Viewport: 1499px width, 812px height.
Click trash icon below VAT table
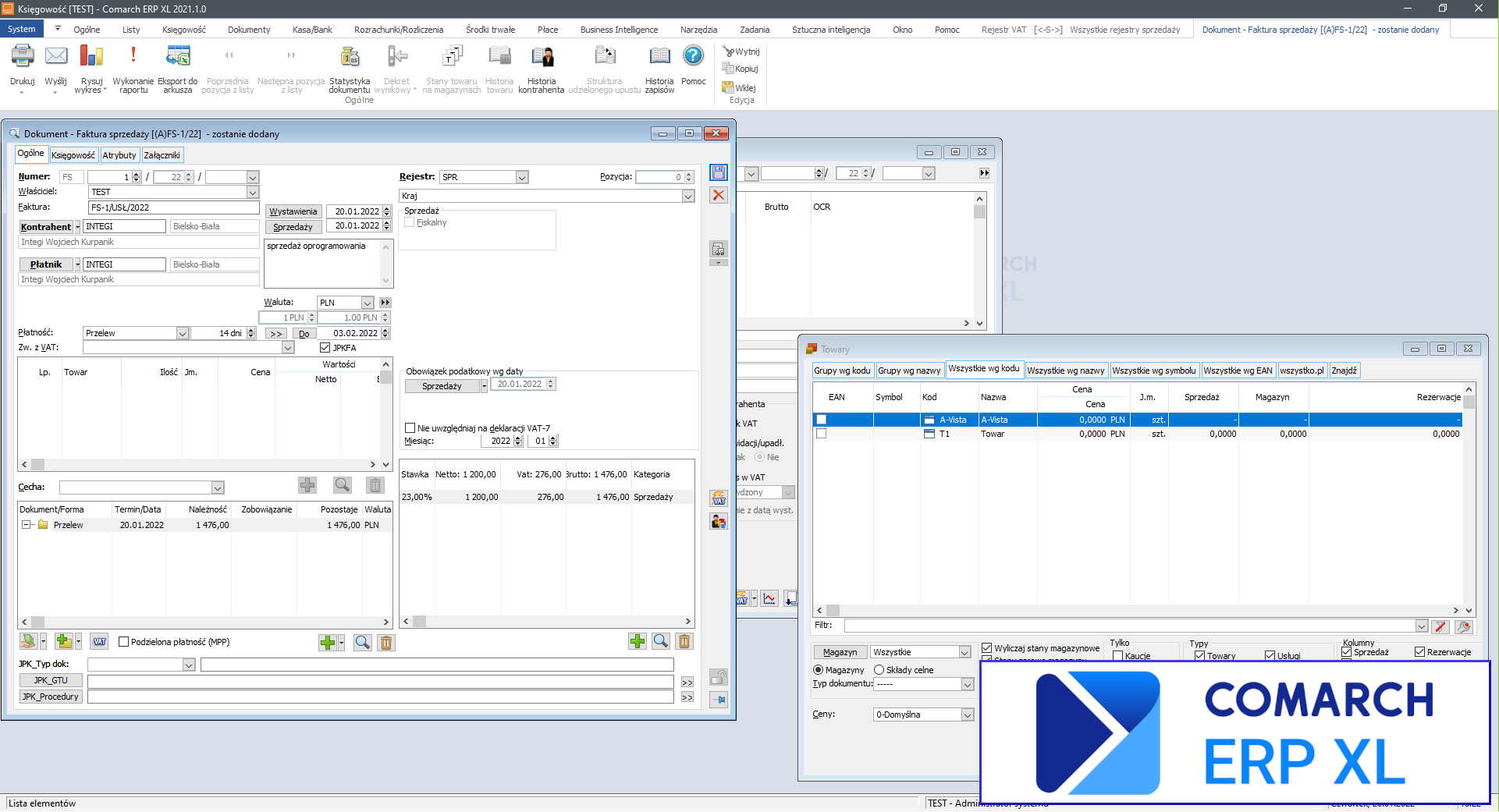click(x=684, y=641)
